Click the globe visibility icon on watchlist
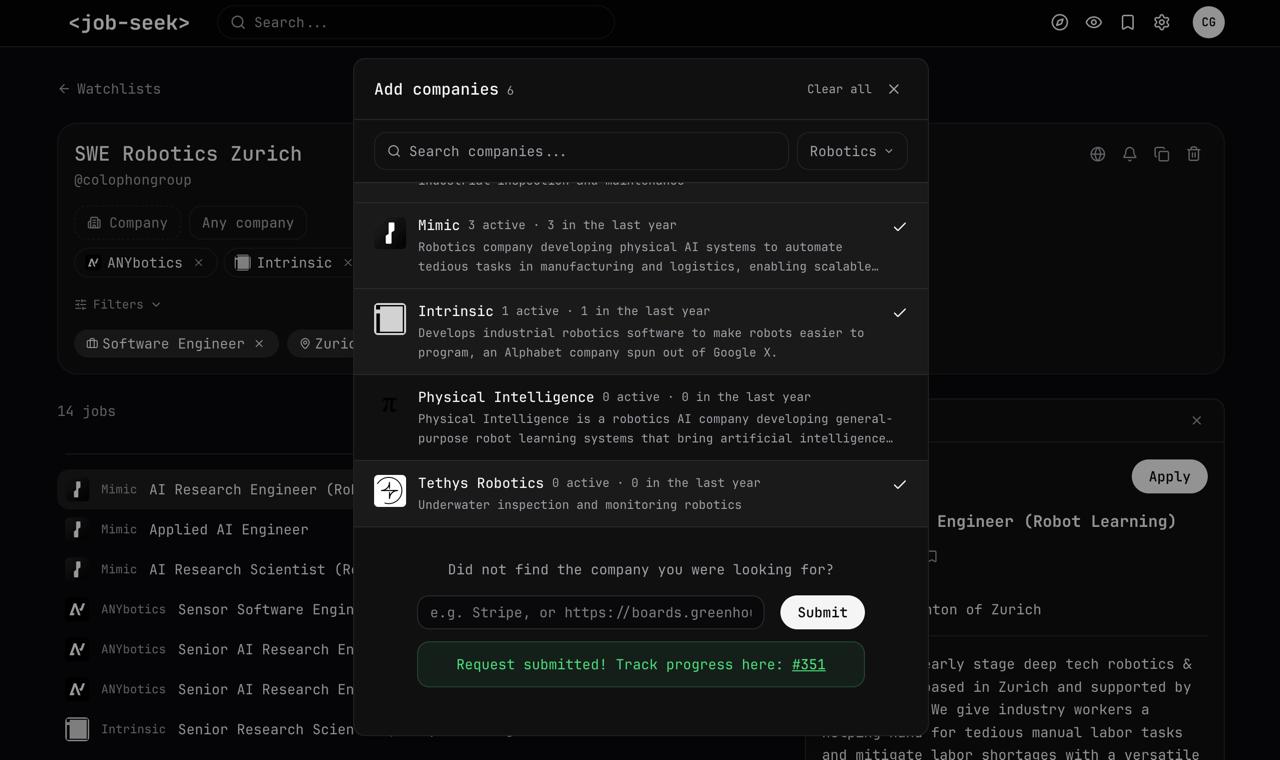This screenshot has height=760, width=1280. [x=1098, y=154]
